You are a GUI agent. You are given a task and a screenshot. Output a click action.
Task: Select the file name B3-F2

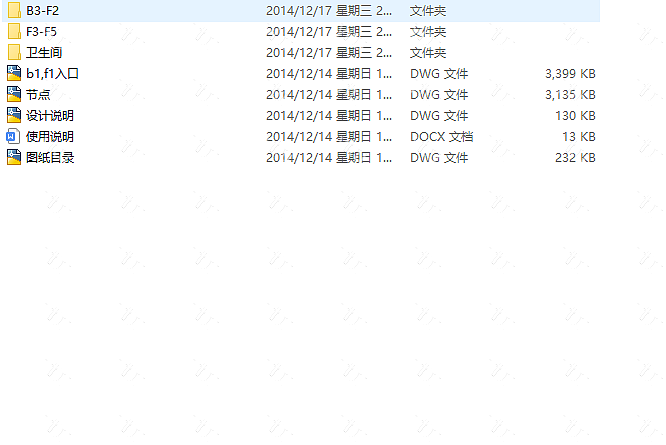42,11
